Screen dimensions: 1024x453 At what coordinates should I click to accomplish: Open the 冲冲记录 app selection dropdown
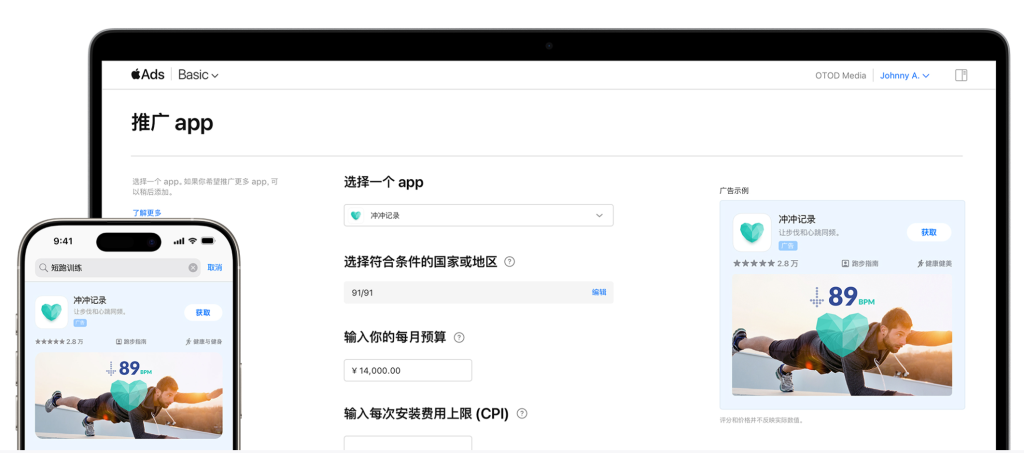click(479, 215)
